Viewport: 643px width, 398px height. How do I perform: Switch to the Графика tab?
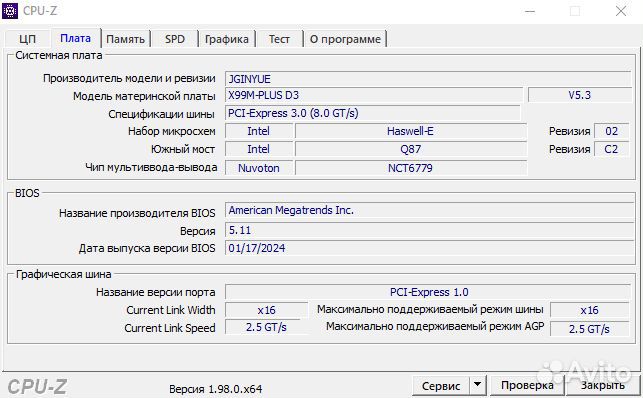click(x=227, y=39)
